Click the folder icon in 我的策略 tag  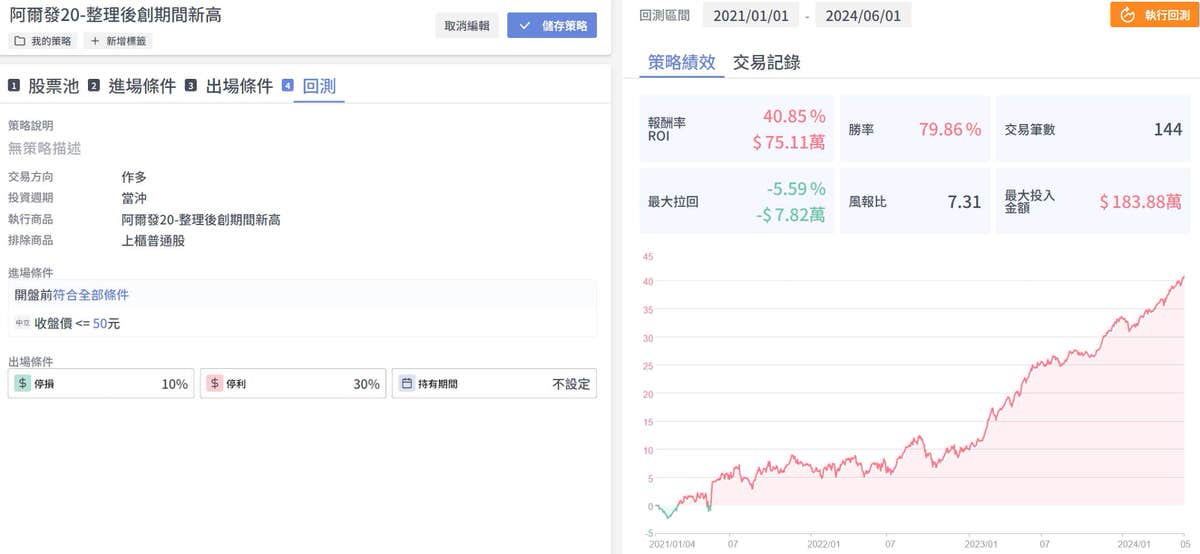[x=20, y=41]
